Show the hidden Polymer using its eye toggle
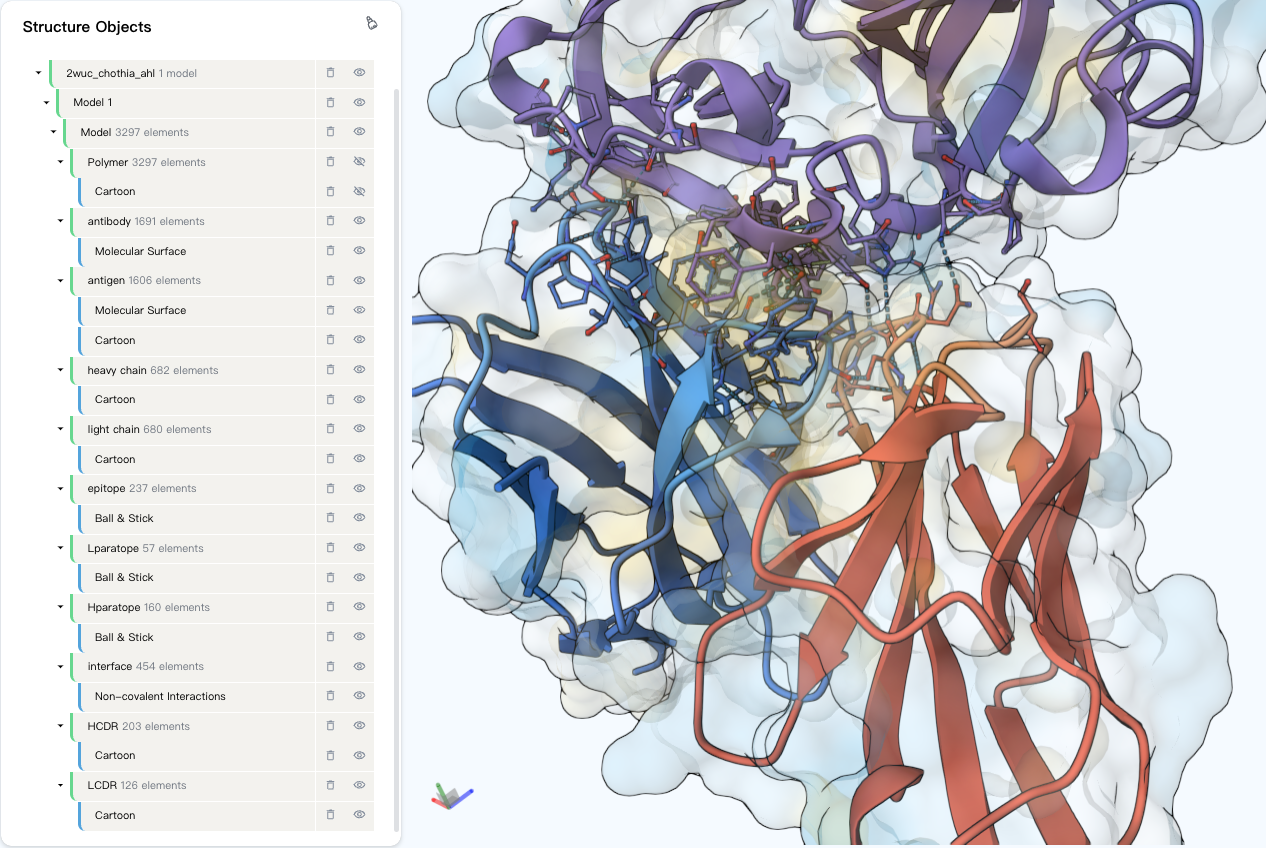Screen dimensions: 1266x848 (359, 161)
